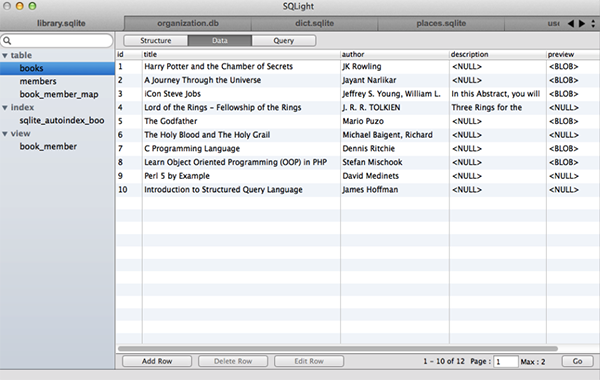Select the books table in sidebar
The width and height of the screenshot is (600, 380).
point(57,68)
